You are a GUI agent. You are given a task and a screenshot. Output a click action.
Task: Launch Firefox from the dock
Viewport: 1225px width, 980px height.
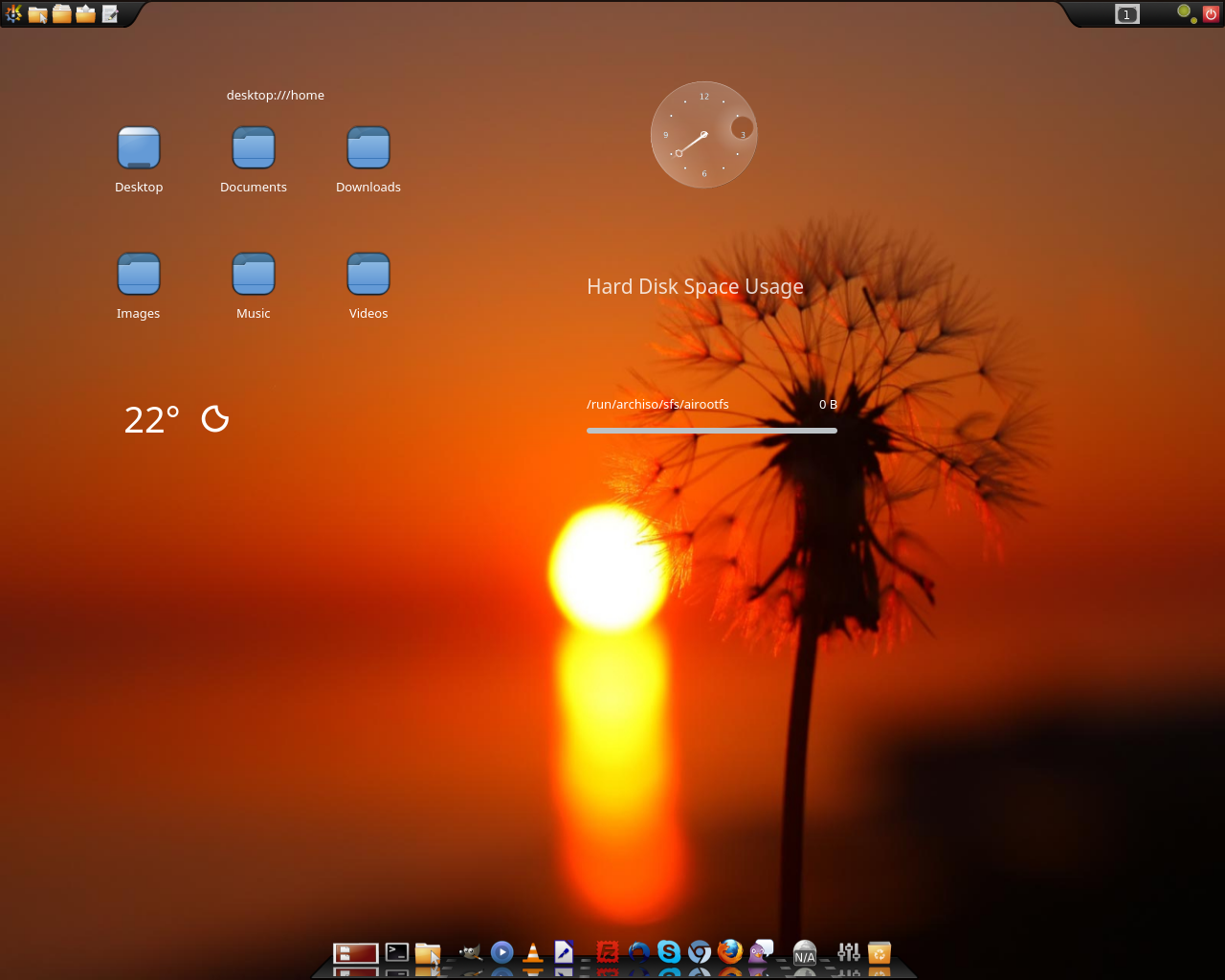730,951
